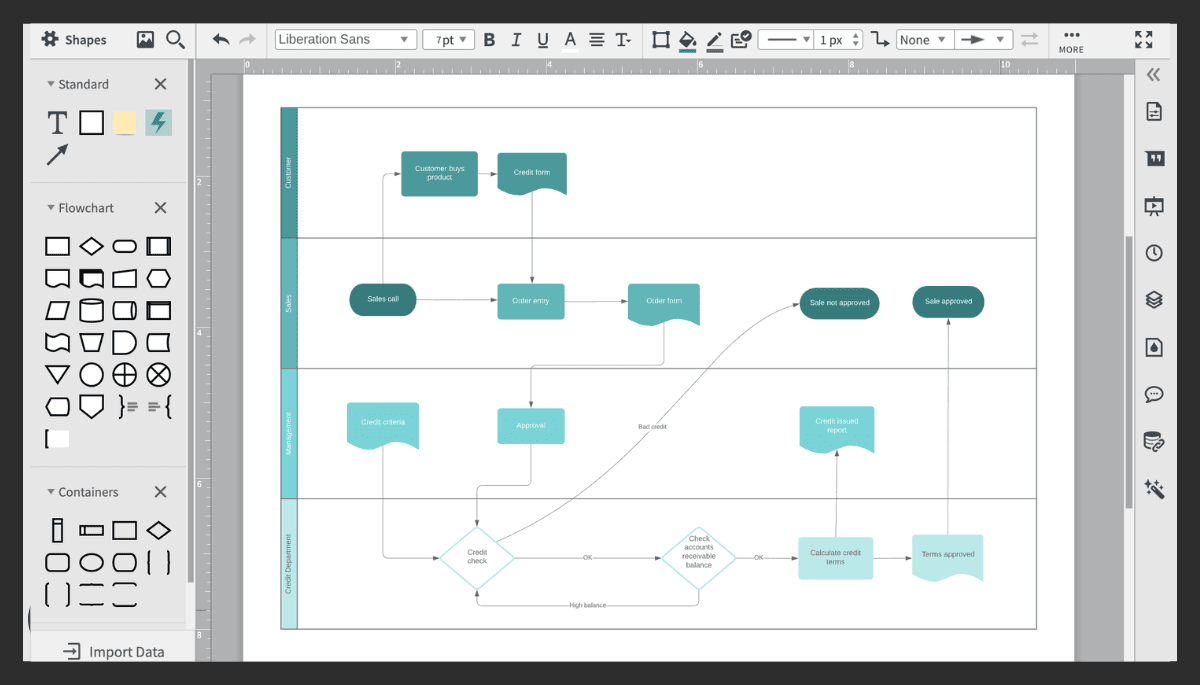Close the Flowchart shape library
Image resolution: width=1200 pixels, height=685 pixels.
click(x=160, y=208)
